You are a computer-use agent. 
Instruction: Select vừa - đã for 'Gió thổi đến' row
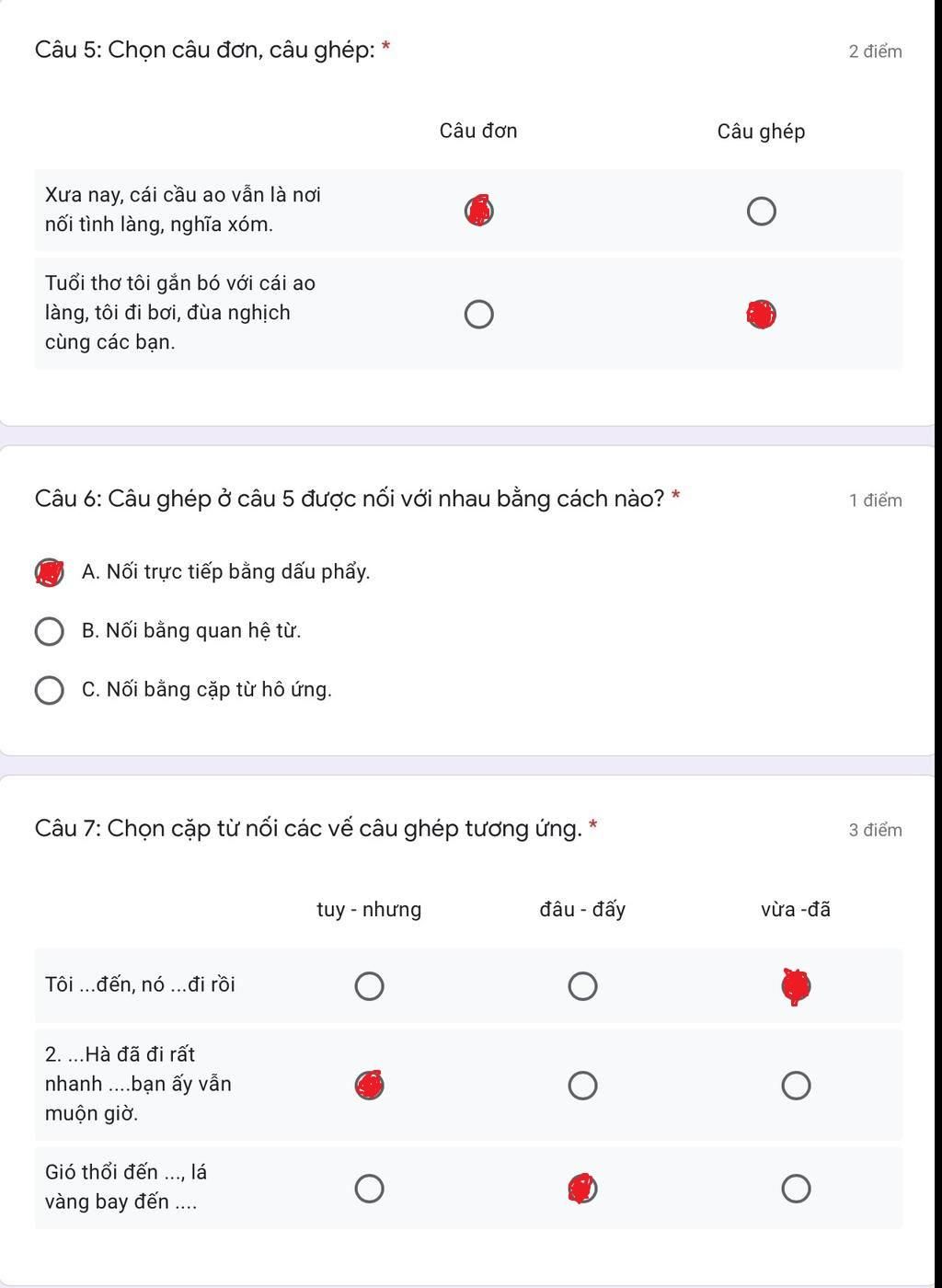pos(796,1188)
